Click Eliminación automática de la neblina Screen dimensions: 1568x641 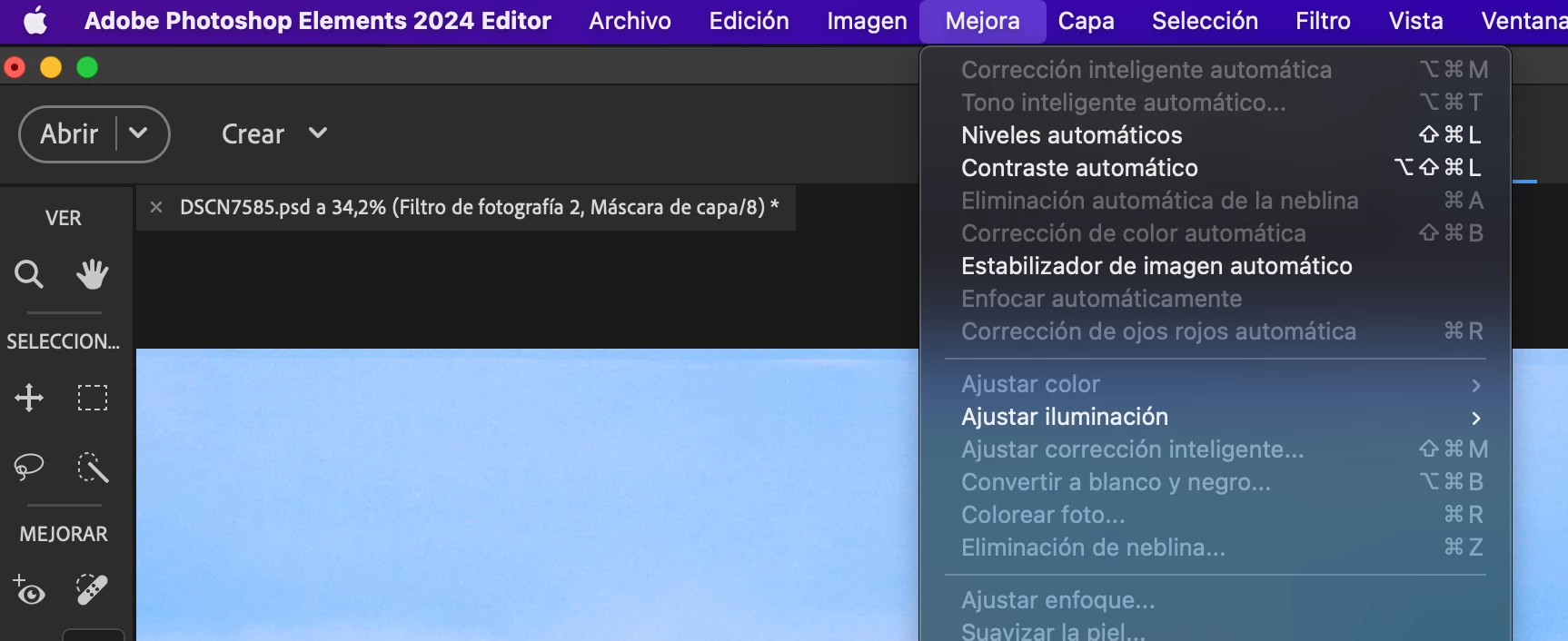tap(1216, 201)
